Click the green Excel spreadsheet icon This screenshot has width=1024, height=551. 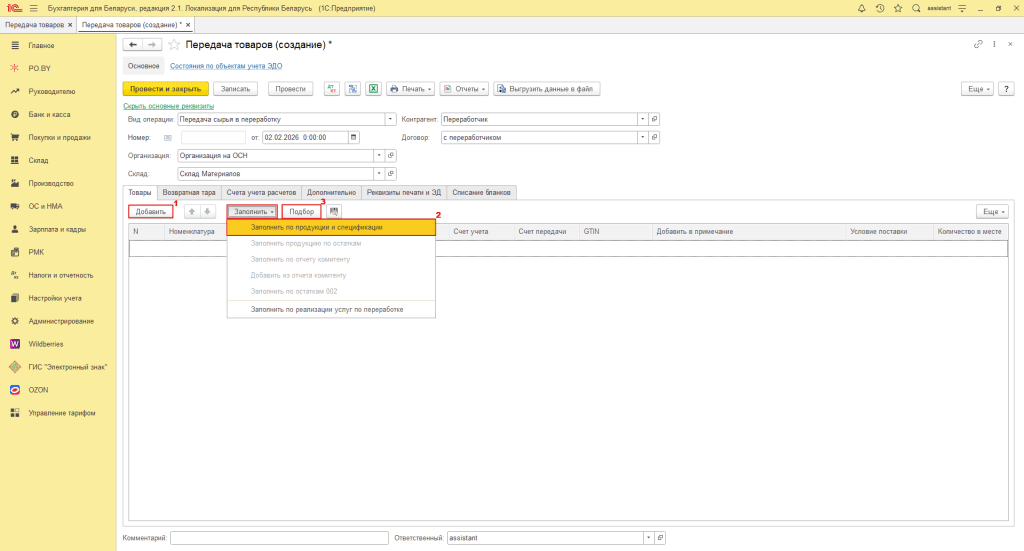373,88
